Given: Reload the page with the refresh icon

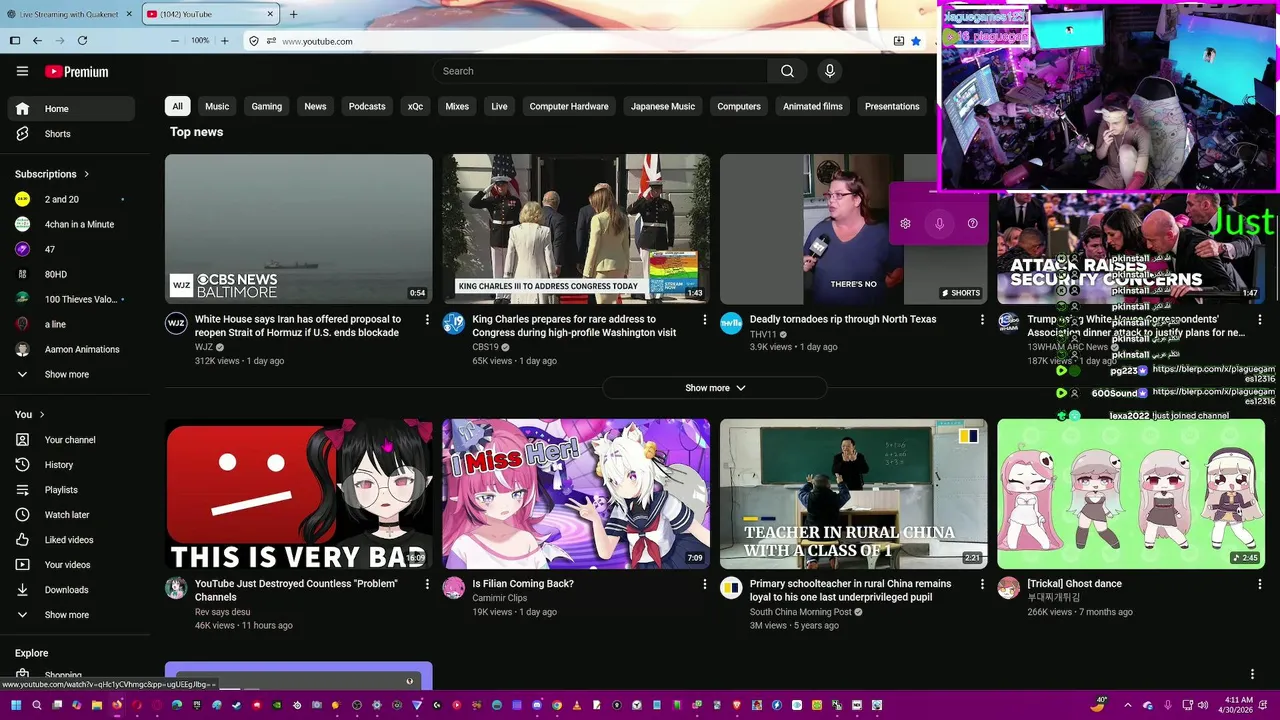Looking at the screenshot, I should coord(82,41).
